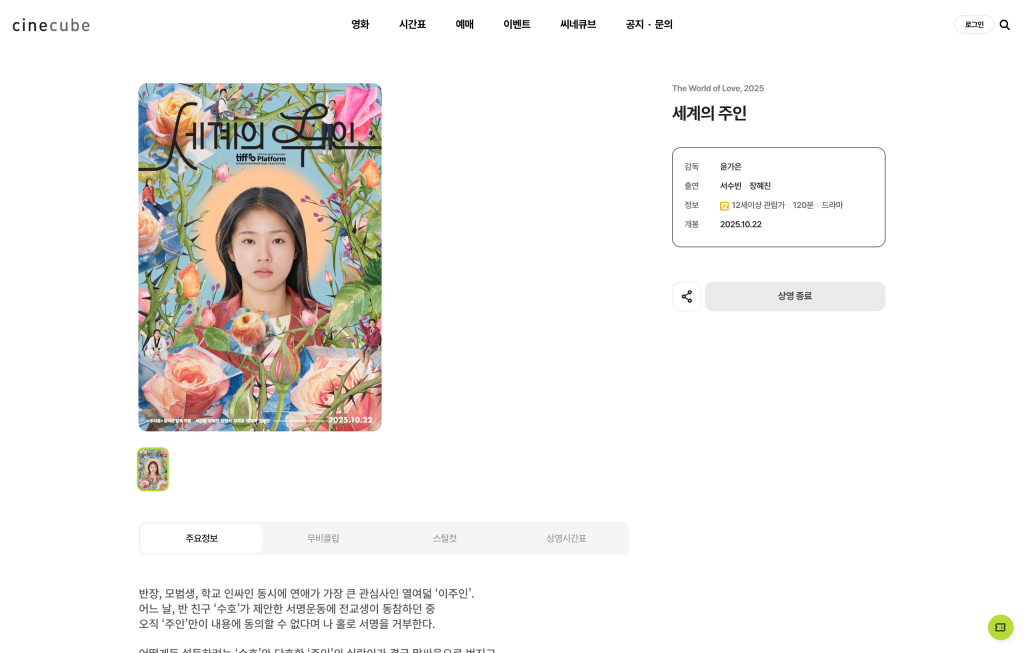This screenshot has width=1024, height=653.
Task: Open the 공지 · 문의 menu
Action: [648, 24]
